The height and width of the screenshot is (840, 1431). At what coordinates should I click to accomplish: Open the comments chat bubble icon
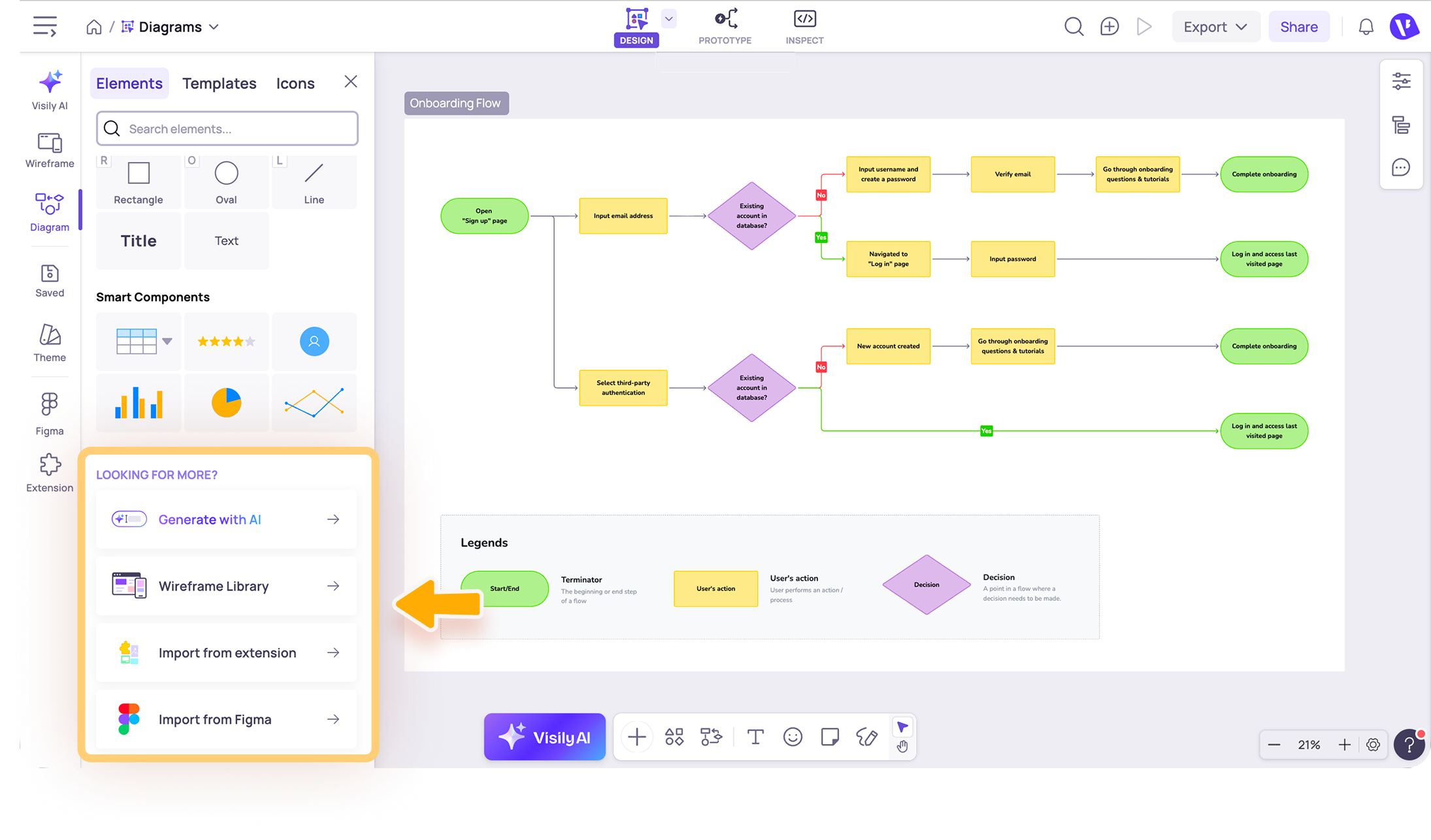click(x=1401, y=167)
